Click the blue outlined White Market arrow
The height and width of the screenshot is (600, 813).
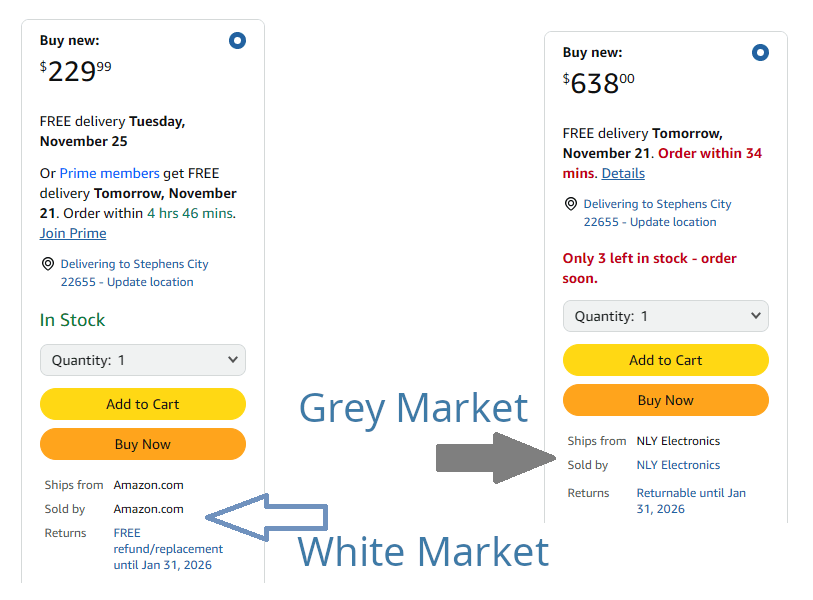(266, 516)
